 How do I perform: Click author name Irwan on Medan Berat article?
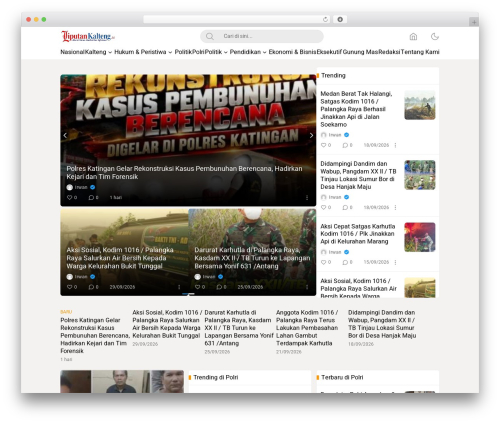pyautogui.click(x=335, y=135)
